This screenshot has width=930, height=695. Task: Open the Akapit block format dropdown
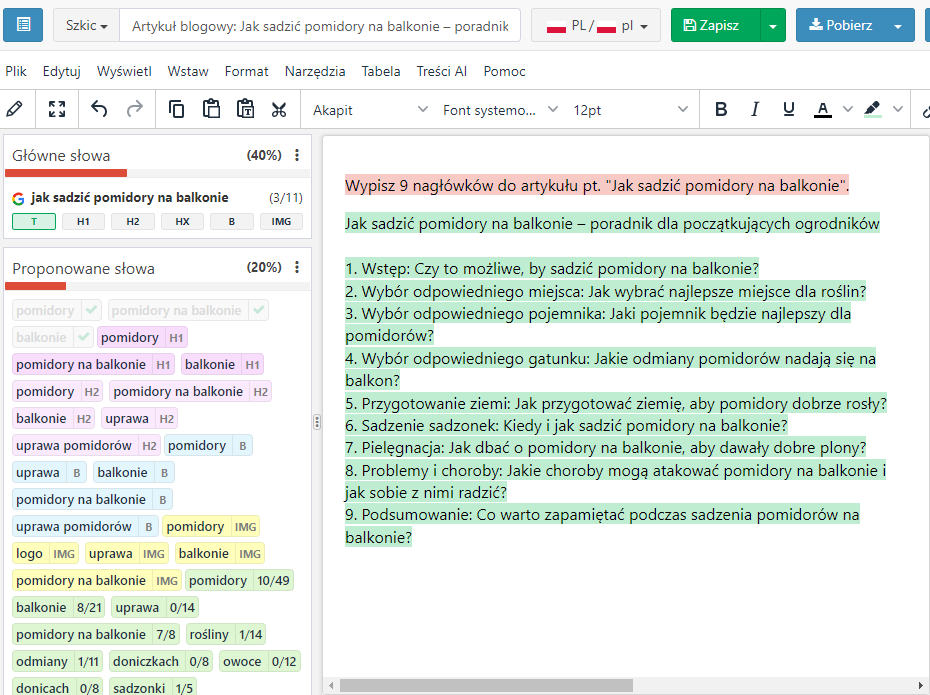tap(370, 110)
